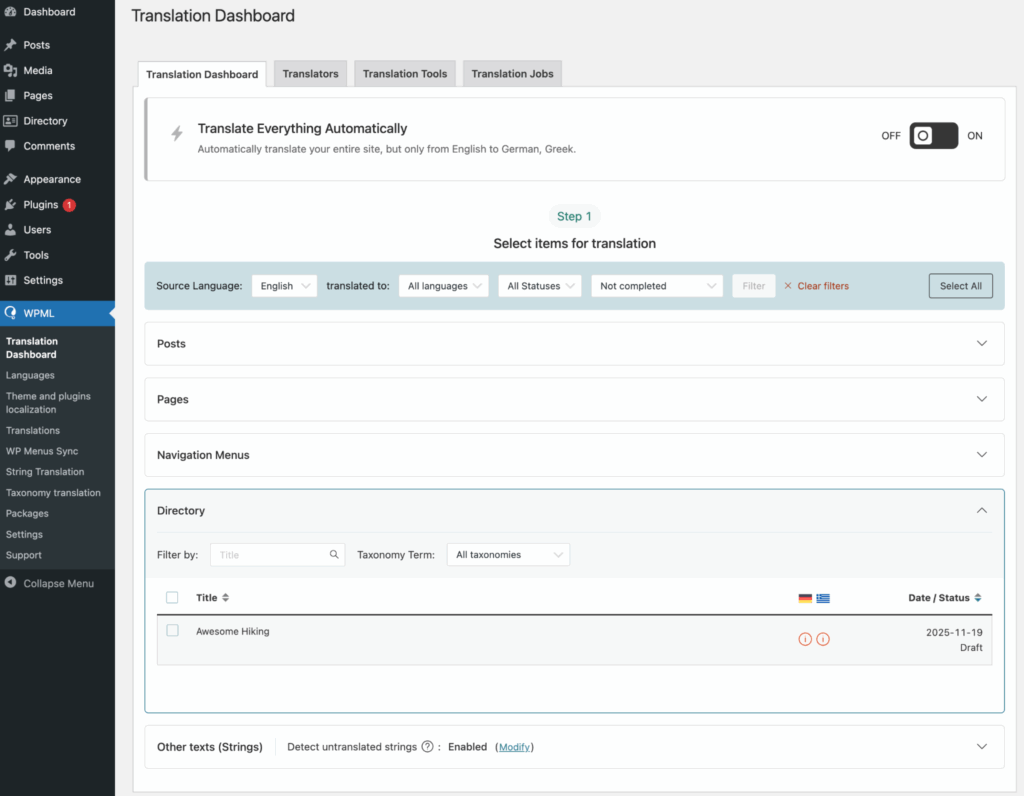Image resolution: width=1024 pixels, height=796 pixels.
Task: Open the All taxonomies dropdown
Action: click(508, 554)
